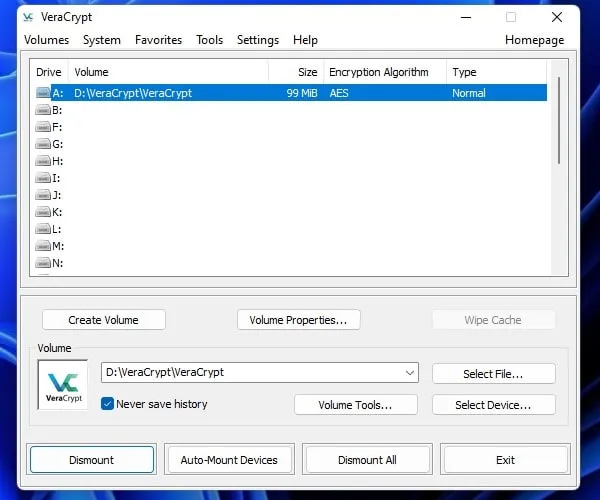Click the M: drive disk icon
Screen dimensions: 600x500
pyautogui.click(x=43, y=246)
